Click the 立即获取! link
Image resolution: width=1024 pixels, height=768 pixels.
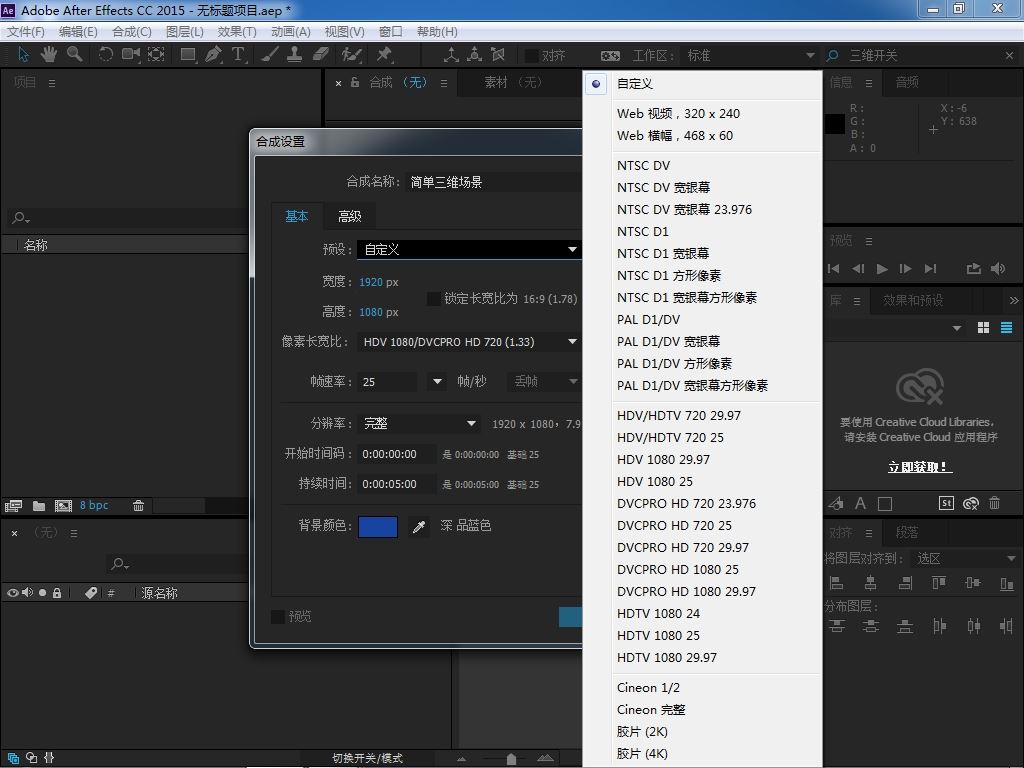click(x=920, y=467)
